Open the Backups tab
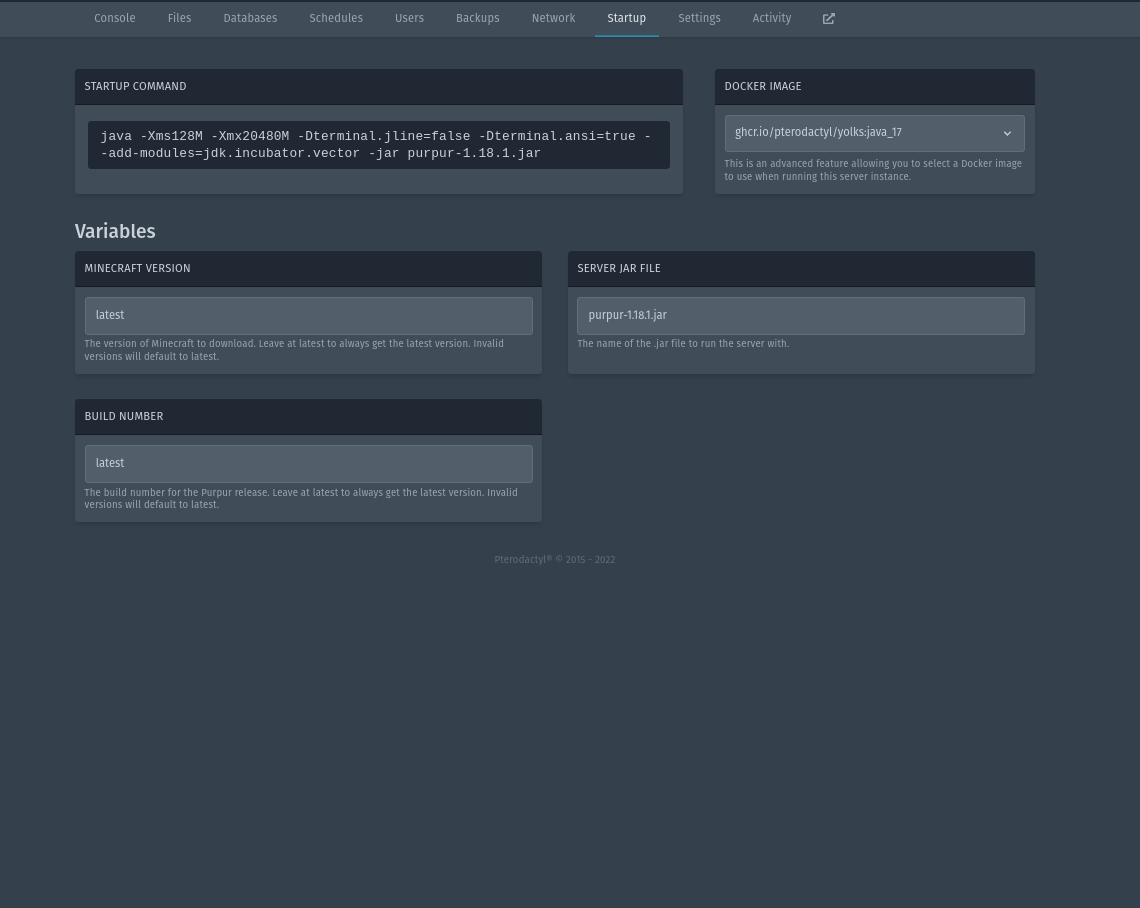Viewport: 1140px width, 908px height. coord(478,19)
